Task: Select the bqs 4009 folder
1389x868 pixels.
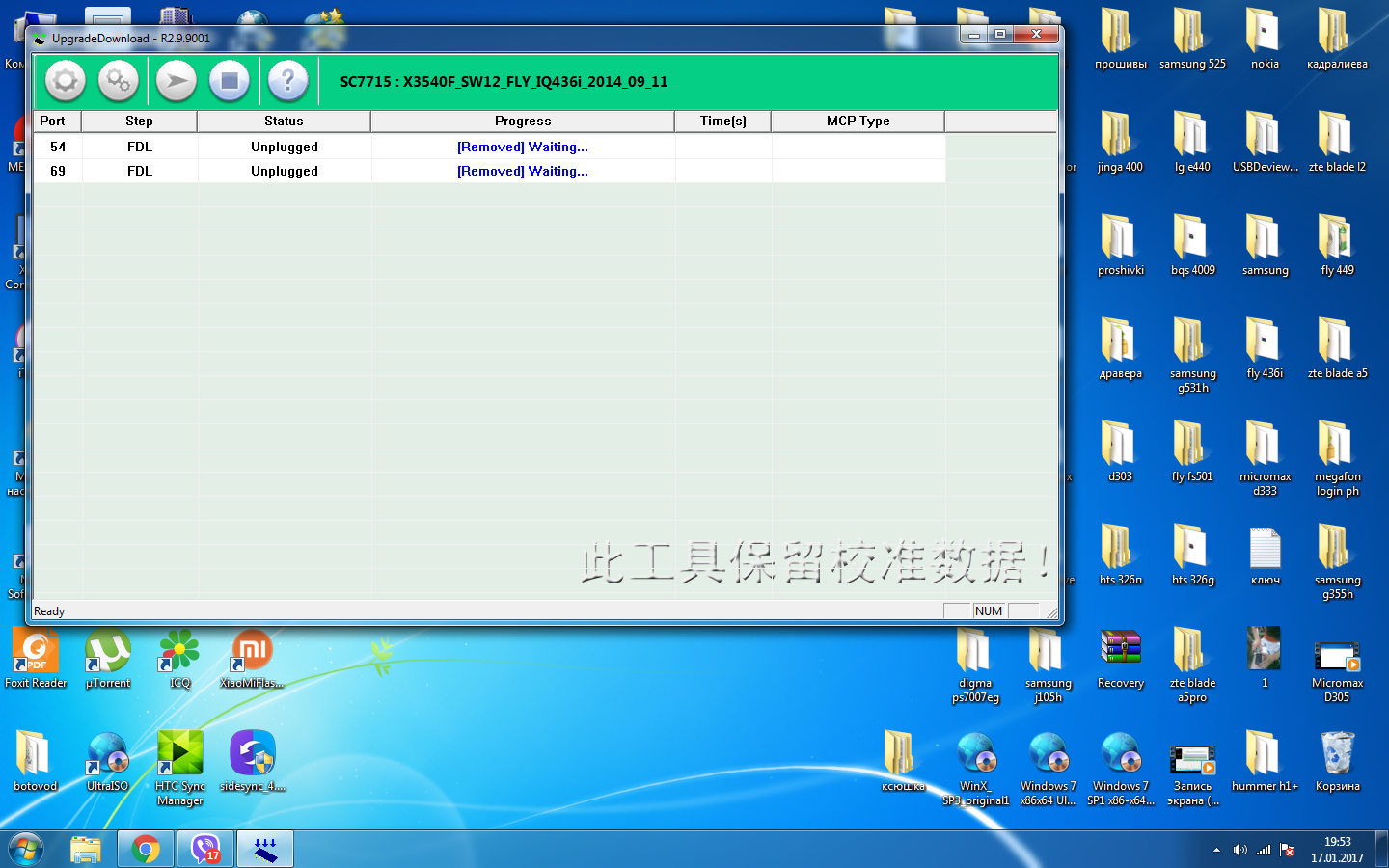Action: tap(1192, 246)
